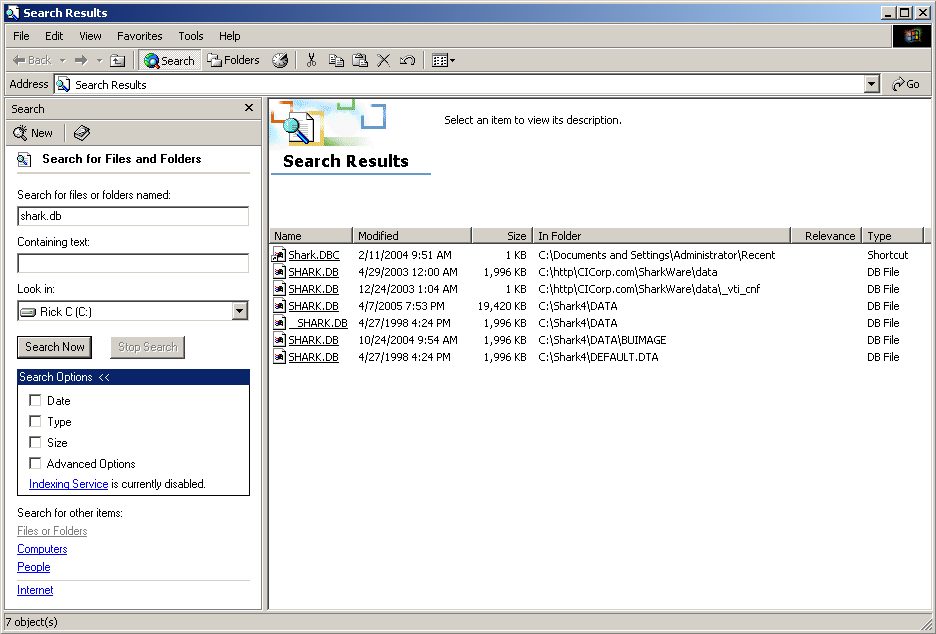Viewport: 936px width, 634px height.
Task: Click the search pane customize icon beside New
Action: [82, 133]
